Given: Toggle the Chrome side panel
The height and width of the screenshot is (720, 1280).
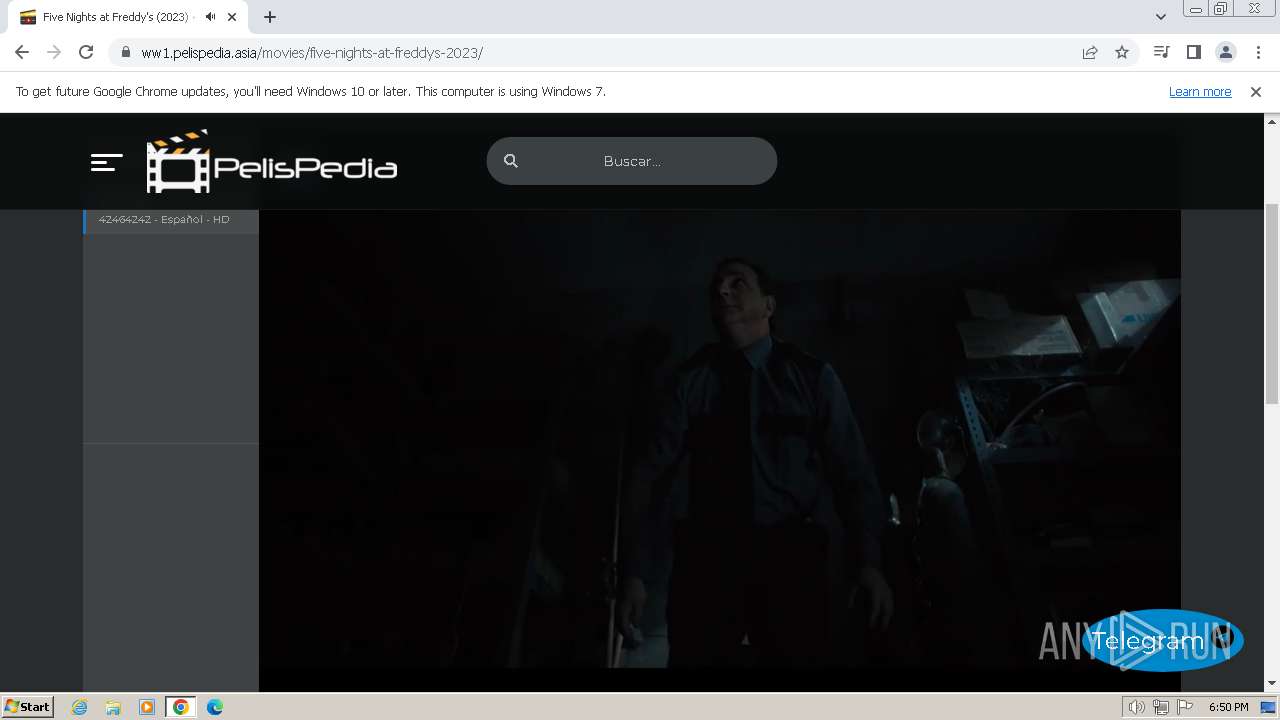Looking at the screenshot, I should point(1193,52).
